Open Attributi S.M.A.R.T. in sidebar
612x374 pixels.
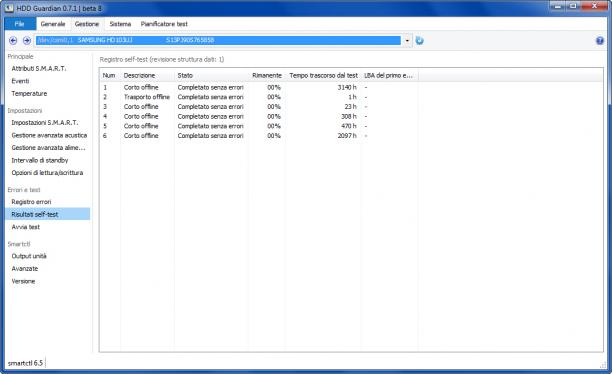[39, 68]
